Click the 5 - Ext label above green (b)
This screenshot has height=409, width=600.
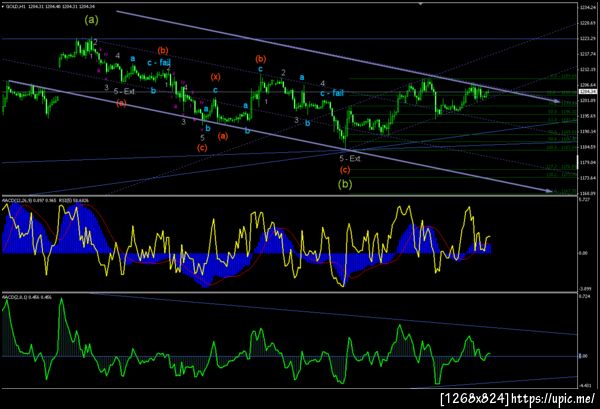[350, 158]
